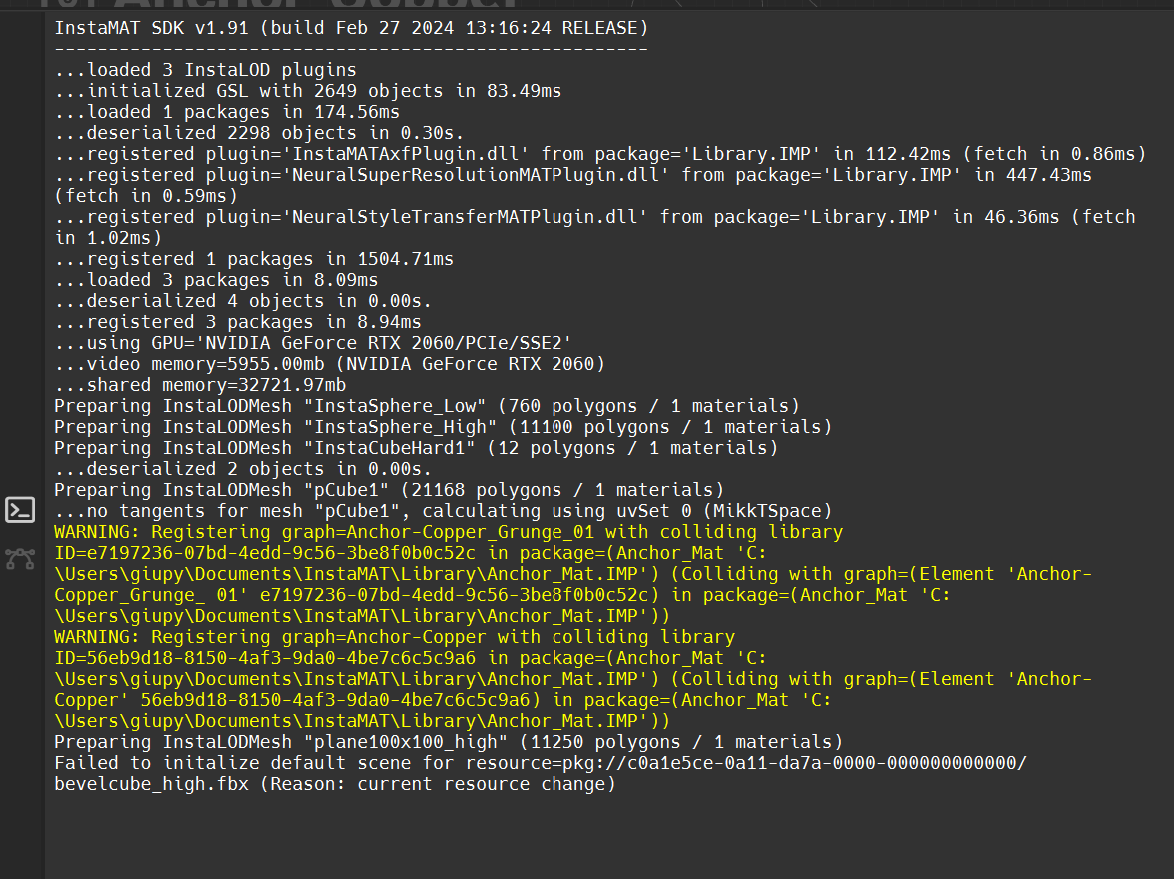1174x879 pixels.
Task: Switch to the curve/graph editor icon
Action: tap(20, 559)
